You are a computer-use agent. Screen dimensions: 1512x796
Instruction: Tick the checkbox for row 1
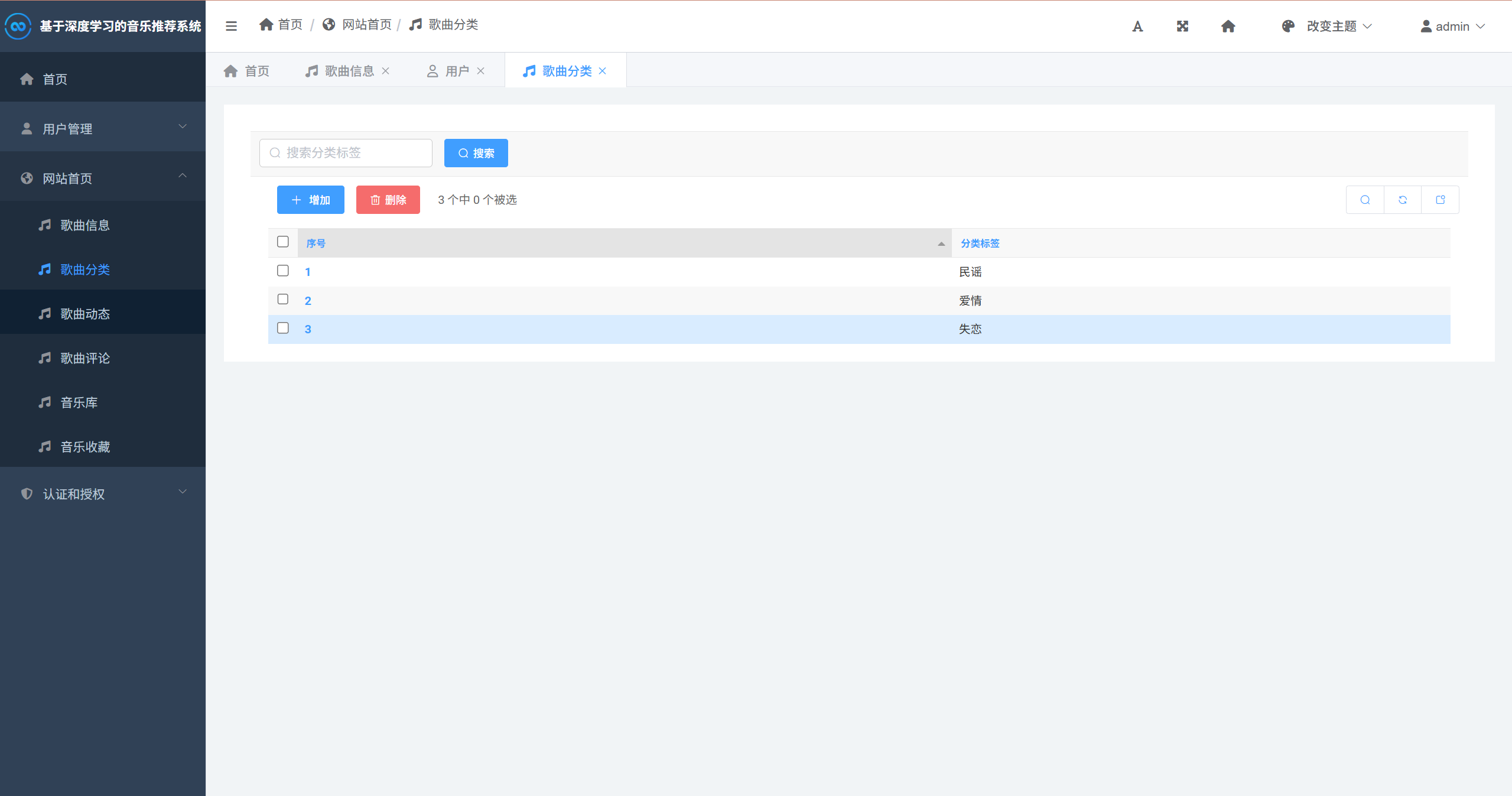pos(283,271)
